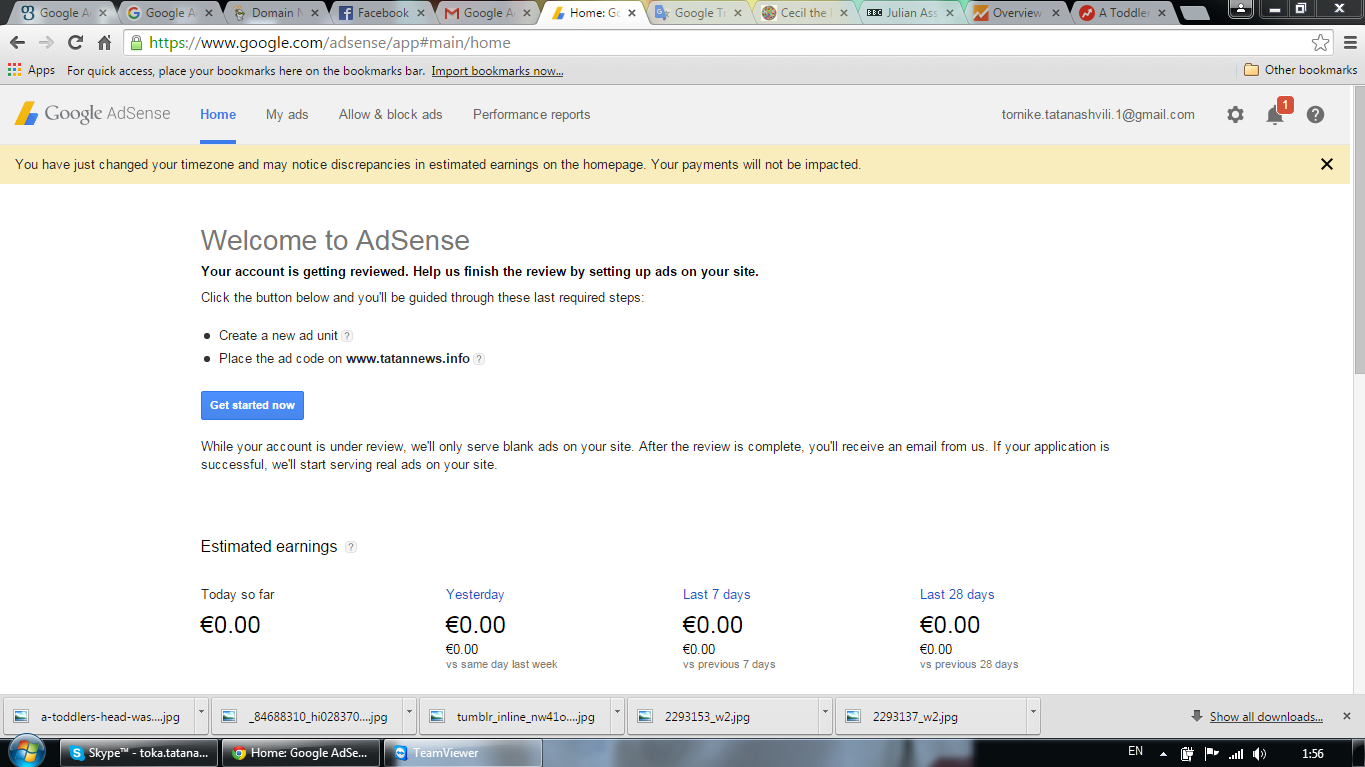1365x767 pixels.
Task: Click the Google AdSense logo
Action: (92, 114)
